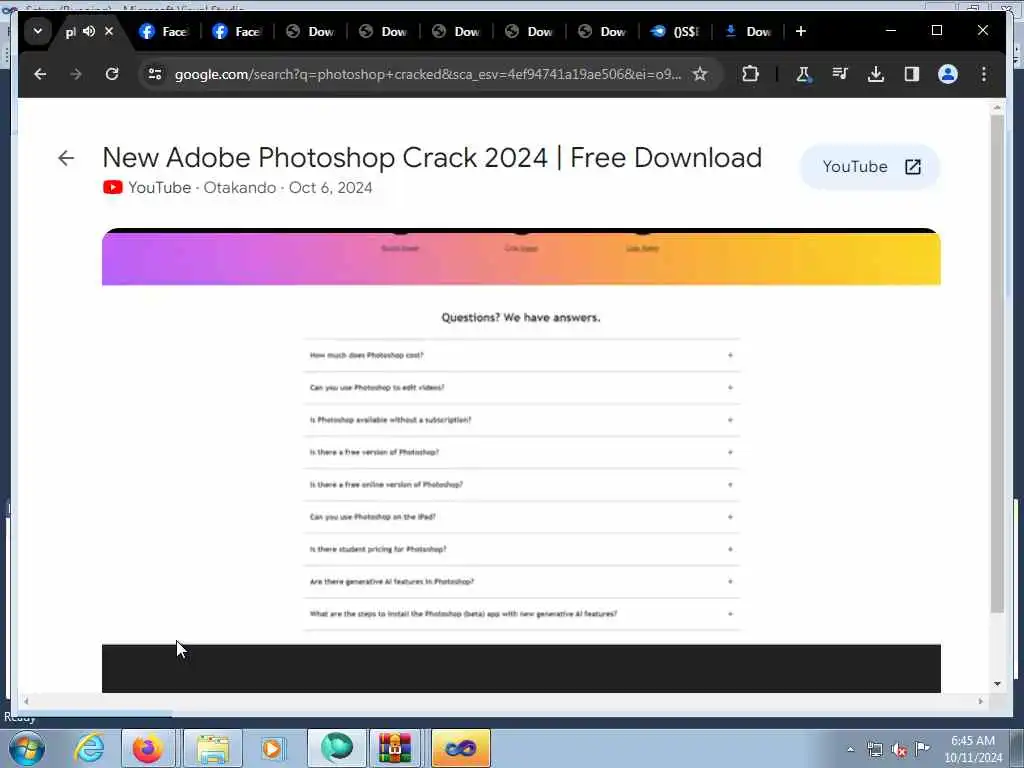Expand 'How much does Photoshop cost?' question

click(521, 355)
